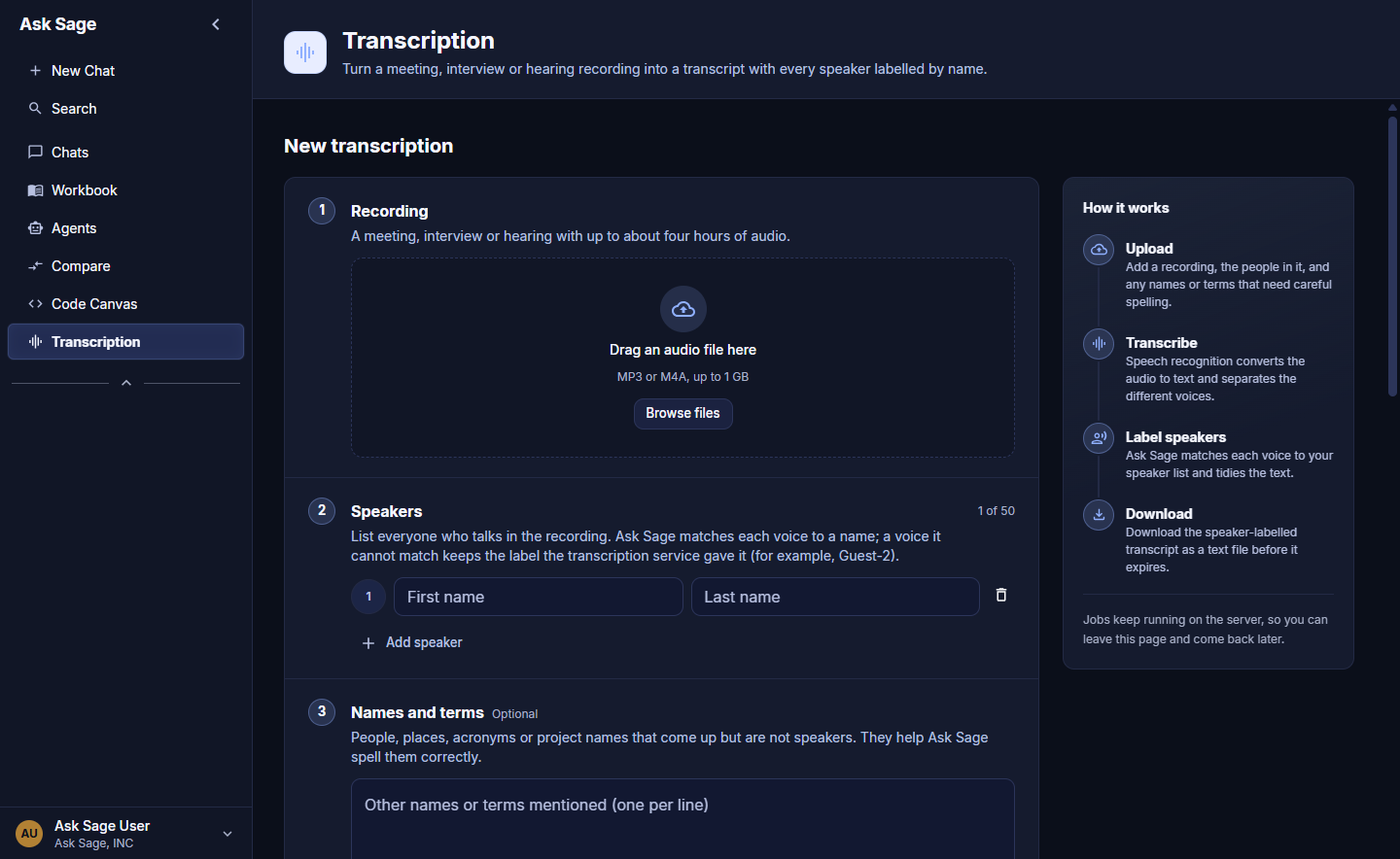Click the step 3 Names and terms badge

pos(322,712)
